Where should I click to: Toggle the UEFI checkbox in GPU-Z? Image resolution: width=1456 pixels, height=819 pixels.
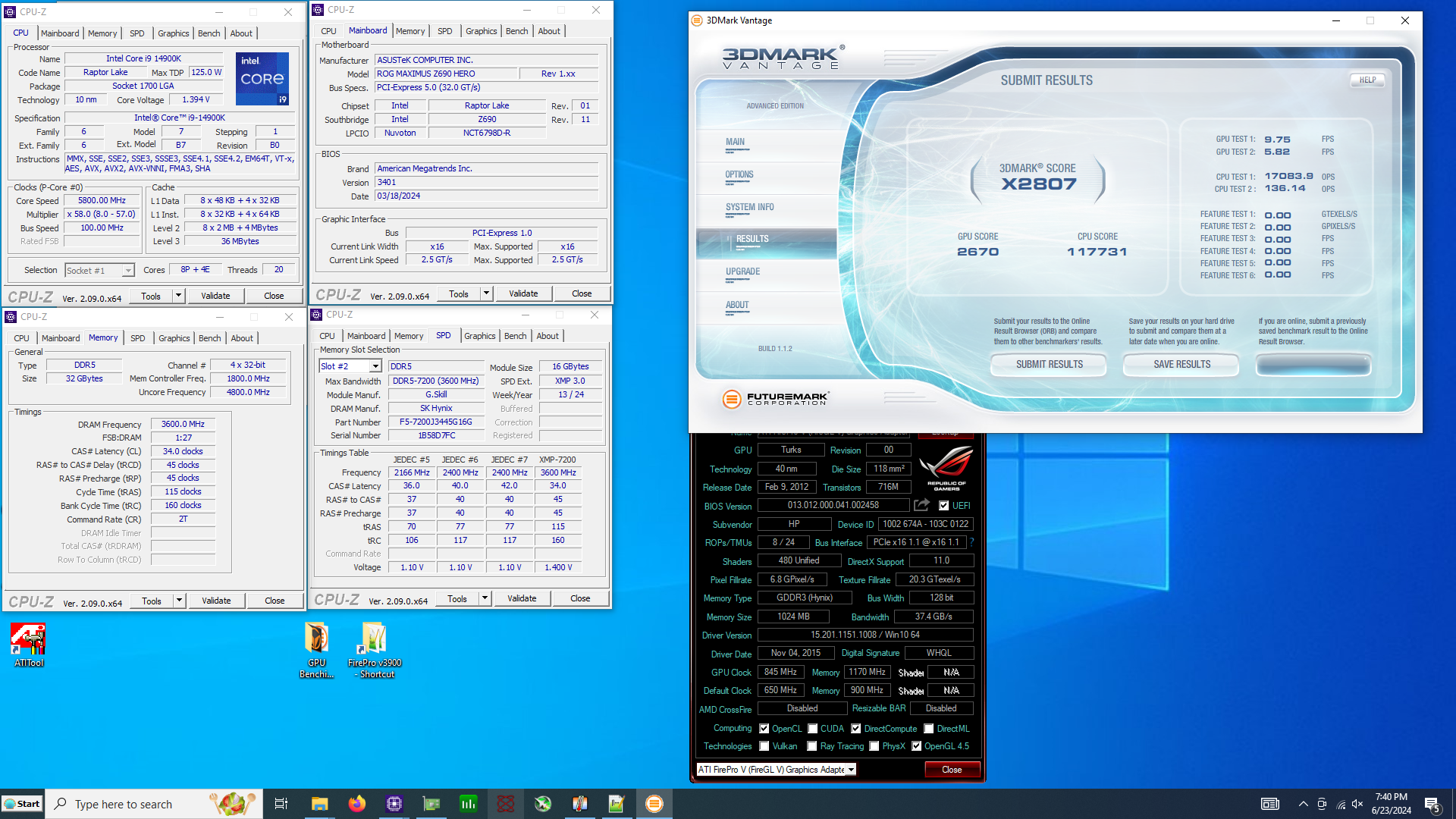tap(944, 505)
